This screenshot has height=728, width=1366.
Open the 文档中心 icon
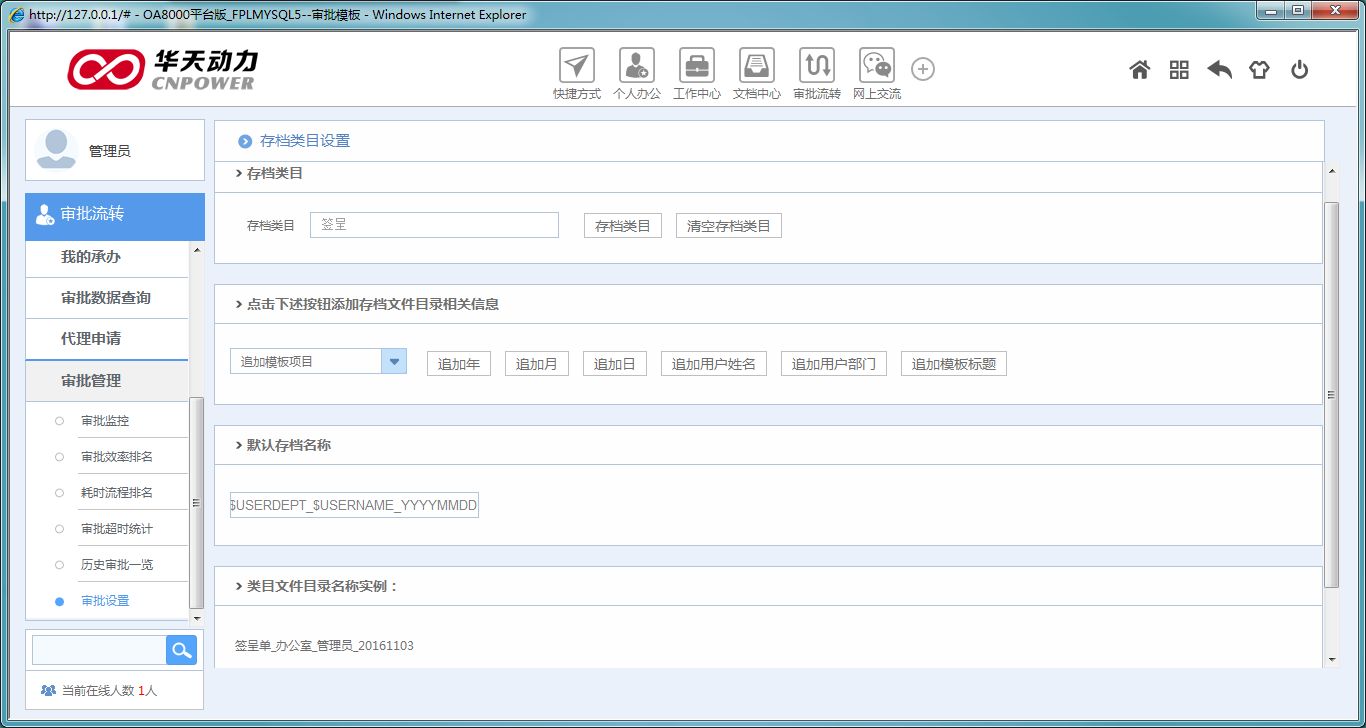[756, 67]
